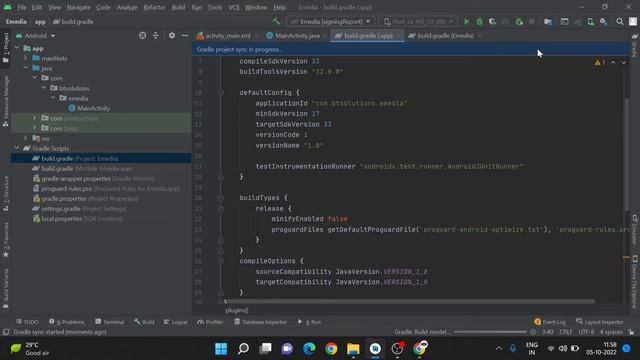Open the Problems tool window
The height and width of the screenshot is (360, 640).
coord(67,322)
